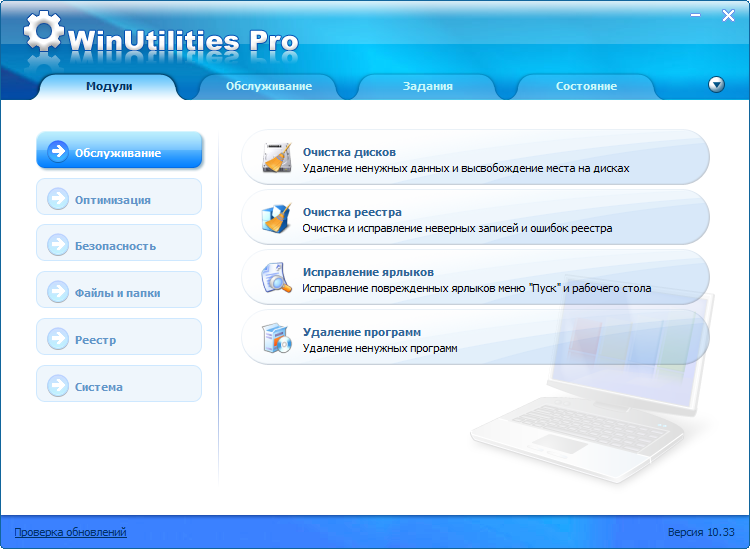Screen dimensions: 750x549
Task: Click Проверка обновлений link
Action: pyautogui.click(x=70, y=532)
